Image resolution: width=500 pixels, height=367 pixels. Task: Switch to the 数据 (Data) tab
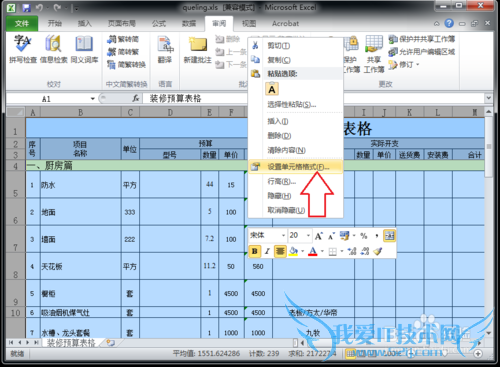coord(189,23)
